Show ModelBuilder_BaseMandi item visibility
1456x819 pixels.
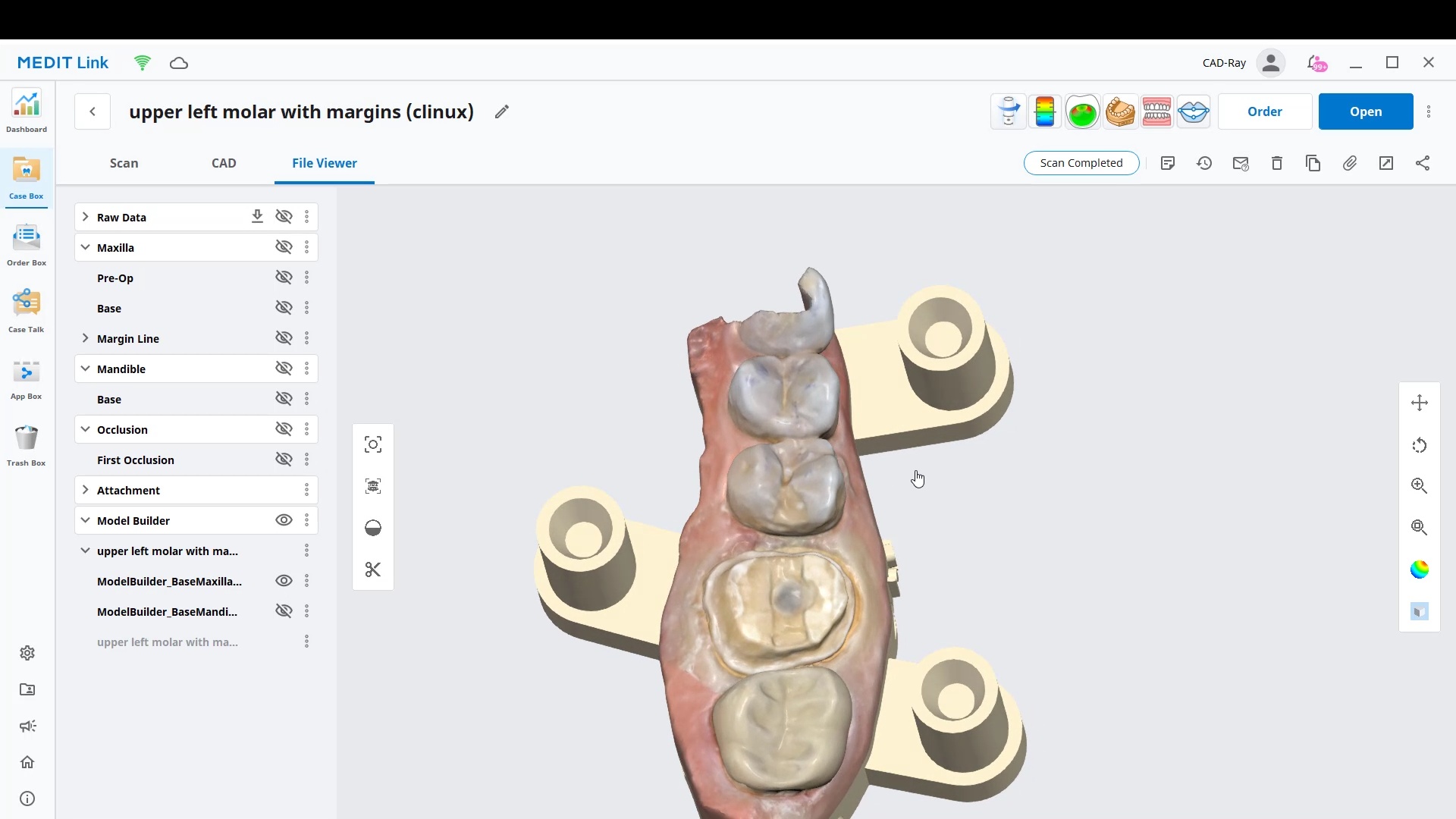point(284,611)
